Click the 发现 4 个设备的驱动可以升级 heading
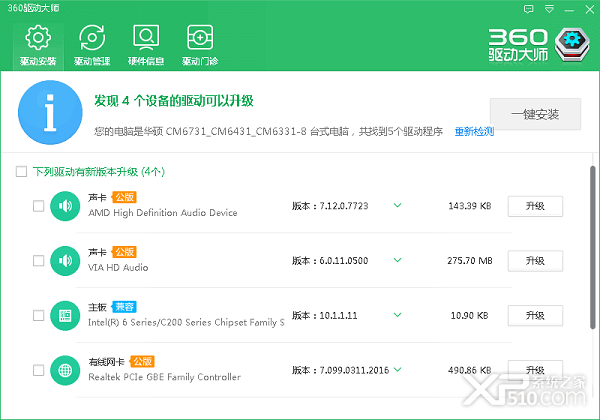The height and width of the screenshot is (420, 600). point(174,101)
